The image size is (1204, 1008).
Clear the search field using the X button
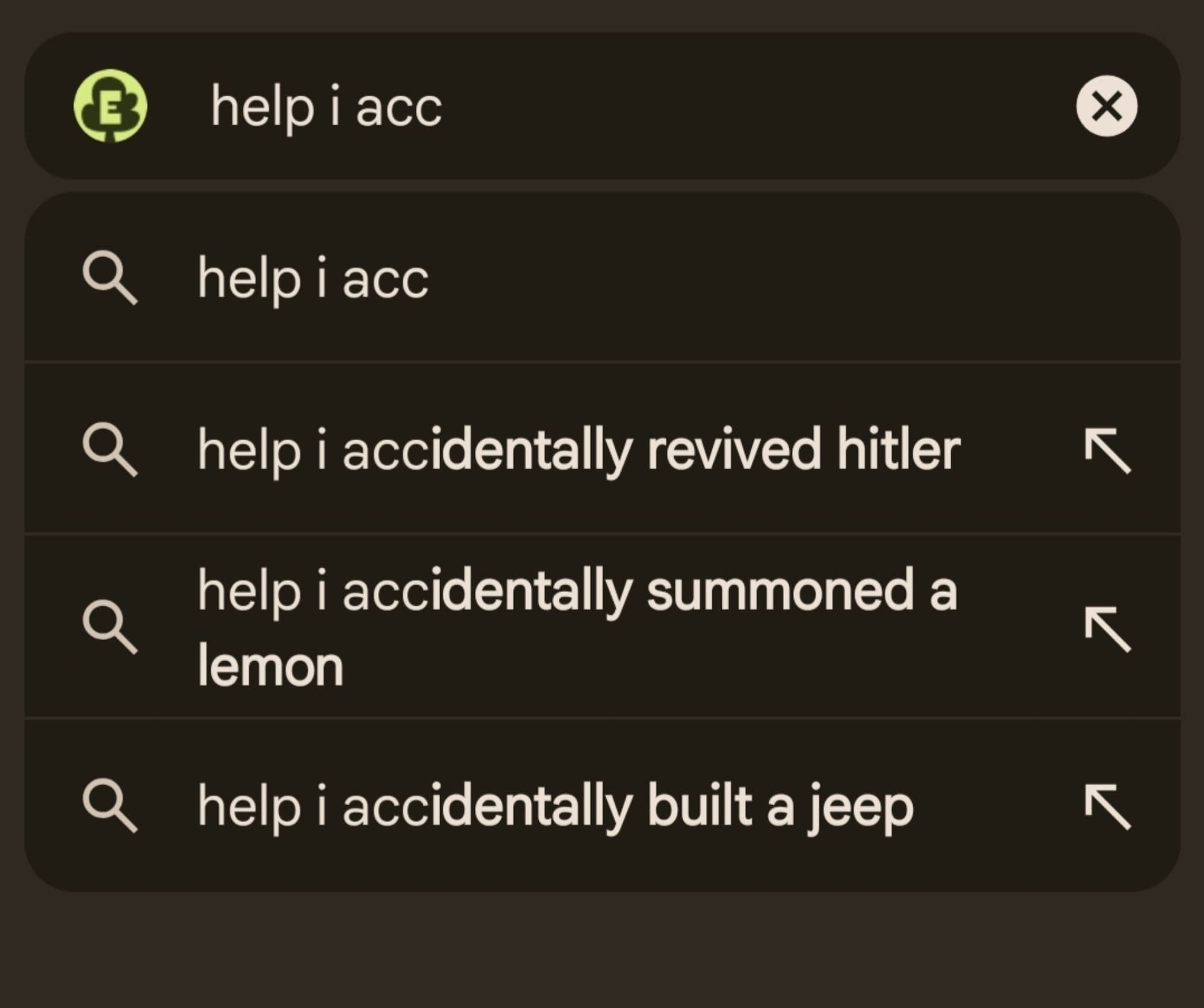(1108, 107)
